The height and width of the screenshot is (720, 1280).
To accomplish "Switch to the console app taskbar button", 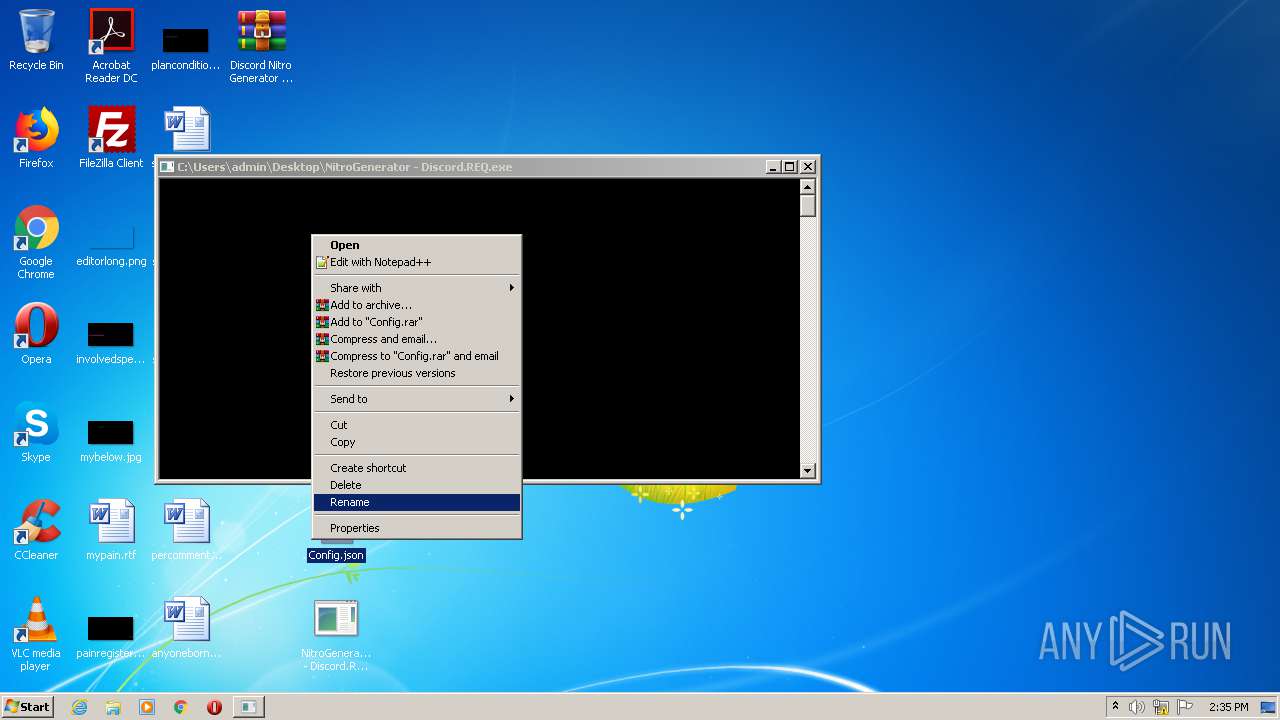I will pos(248,707).
